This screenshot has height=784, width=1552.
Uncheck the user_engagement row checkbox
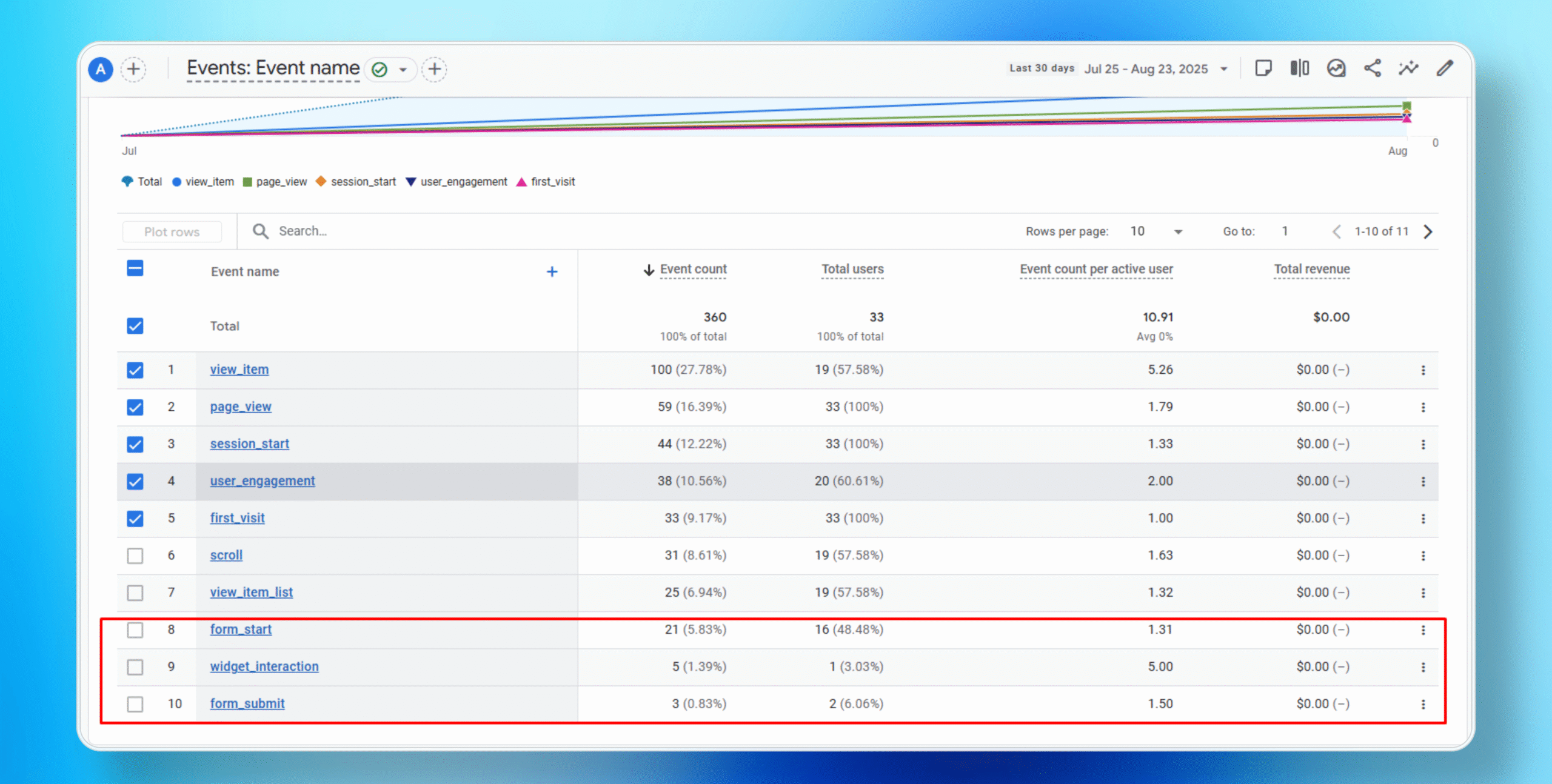[135, 482]
